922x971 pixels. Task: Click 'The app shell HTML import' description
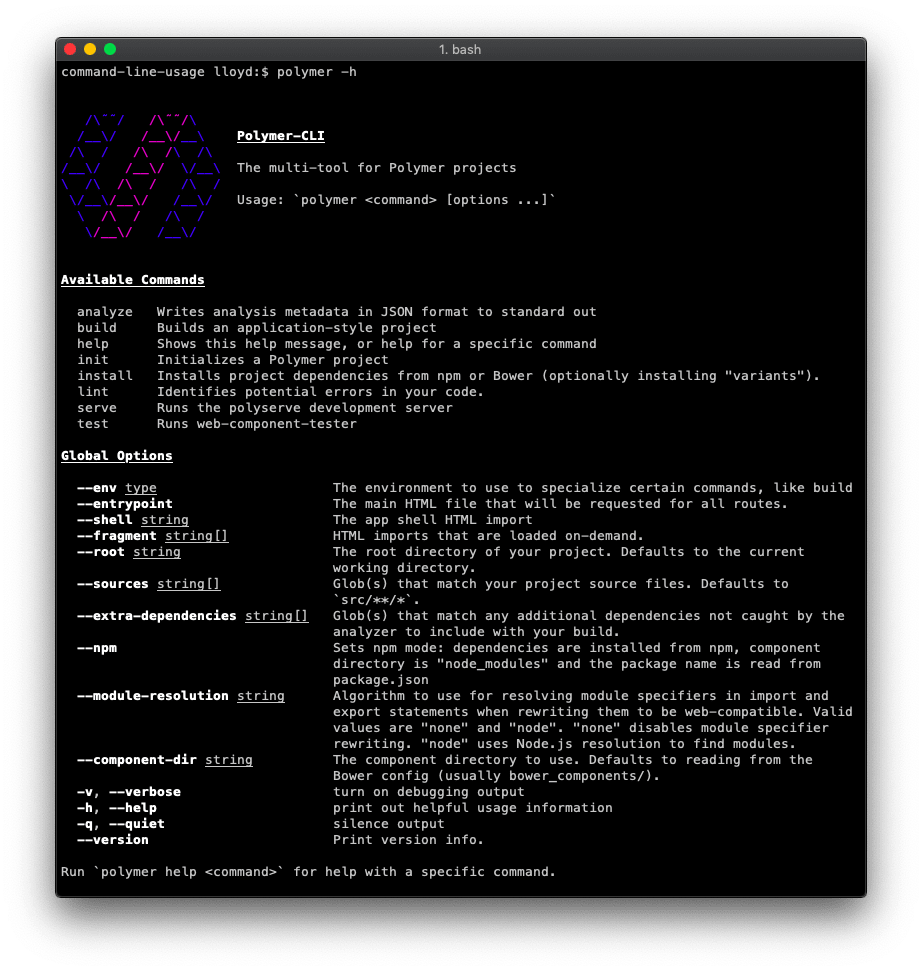432,520
